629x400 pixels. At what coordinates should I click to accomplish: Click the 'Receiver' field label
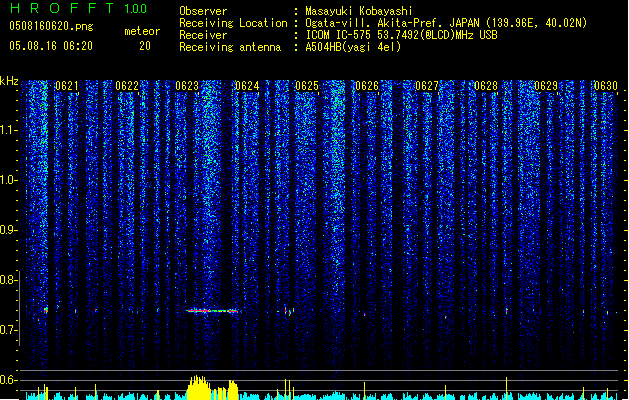203,35
